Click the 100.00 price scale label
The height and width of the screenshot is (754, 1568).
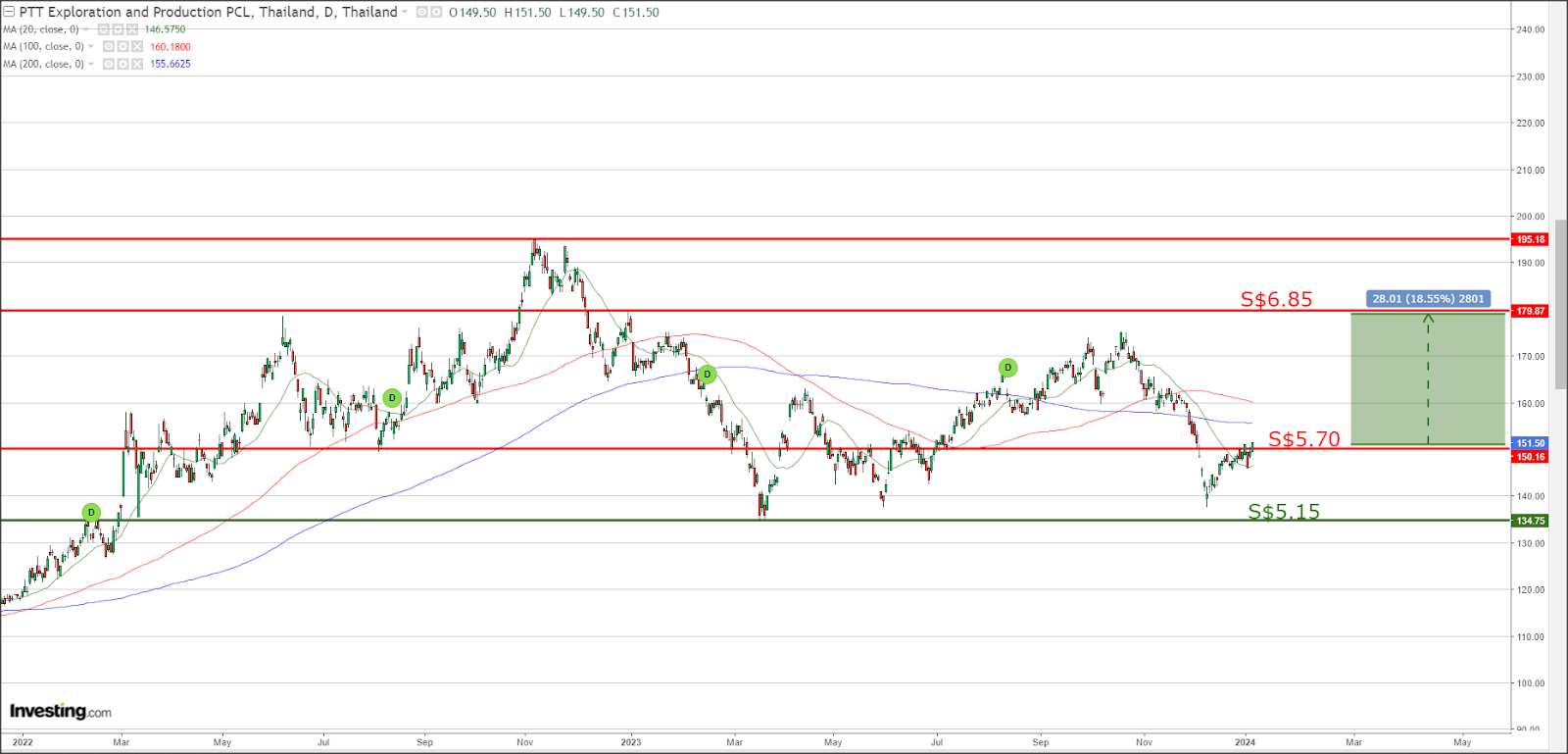click(x=1531, y=683)
